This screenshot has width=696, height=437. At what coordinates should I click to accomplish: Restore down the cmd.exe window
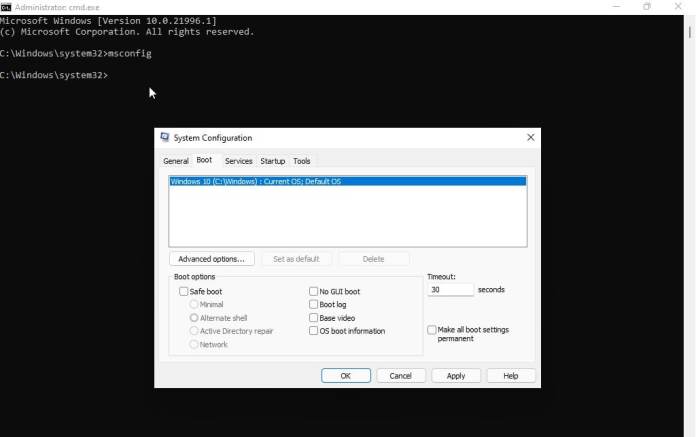click(x=647, y=7)
